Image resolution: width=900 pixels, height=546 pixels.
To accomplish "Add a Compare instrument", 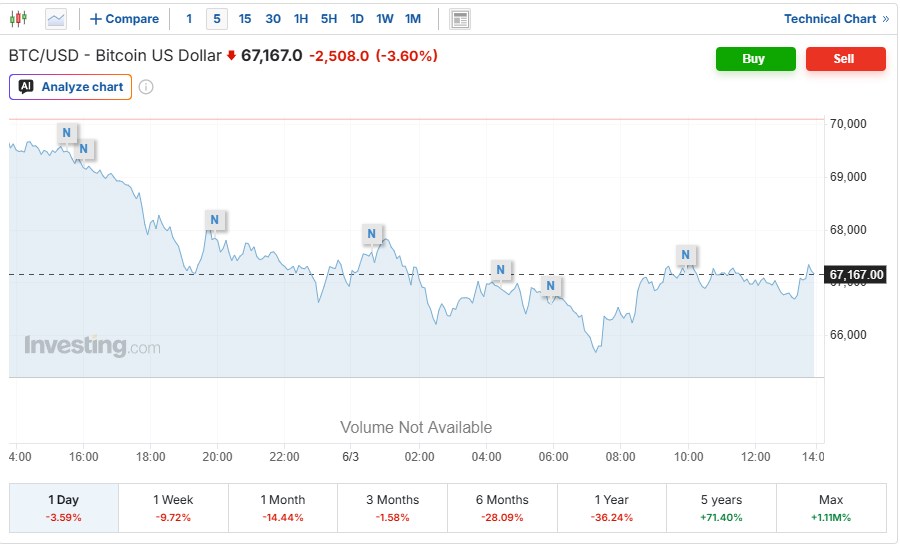I will coord(125,19).
